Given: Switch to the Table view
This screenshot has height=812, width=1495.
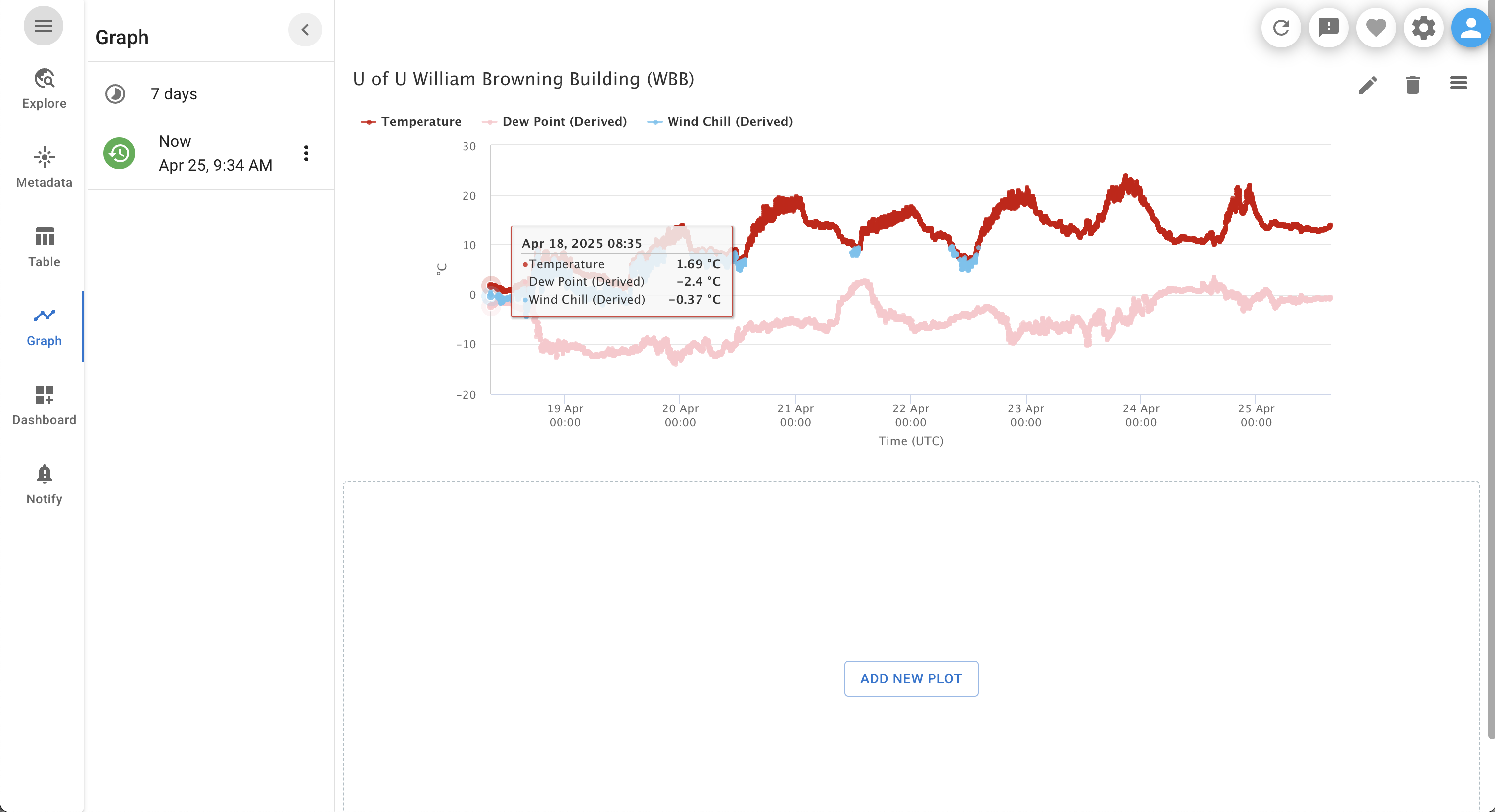Looking at the screenshot, I should (x=44, y=246).
